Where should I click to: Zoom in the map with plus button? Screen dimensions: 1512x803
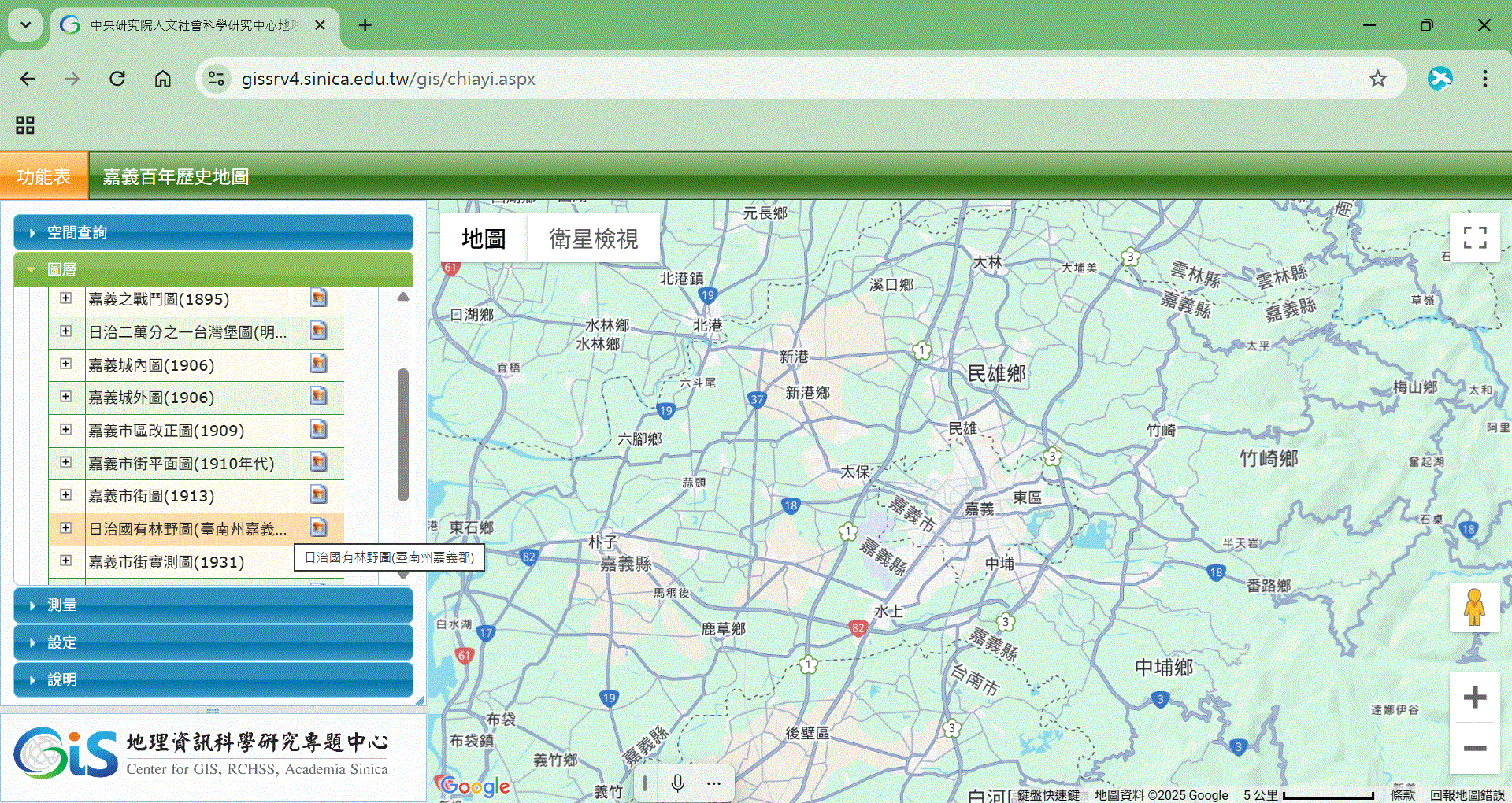coord(1474,698)
